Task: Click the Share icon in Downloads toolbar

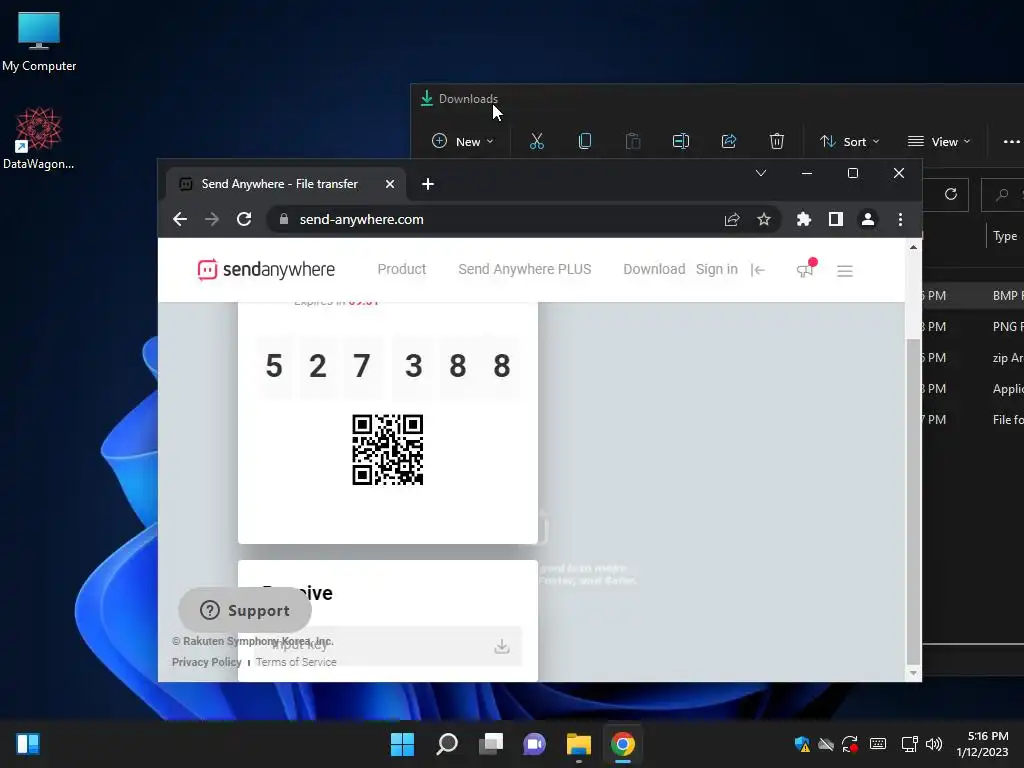Action: pyautogui.click(x=729, y=141)
